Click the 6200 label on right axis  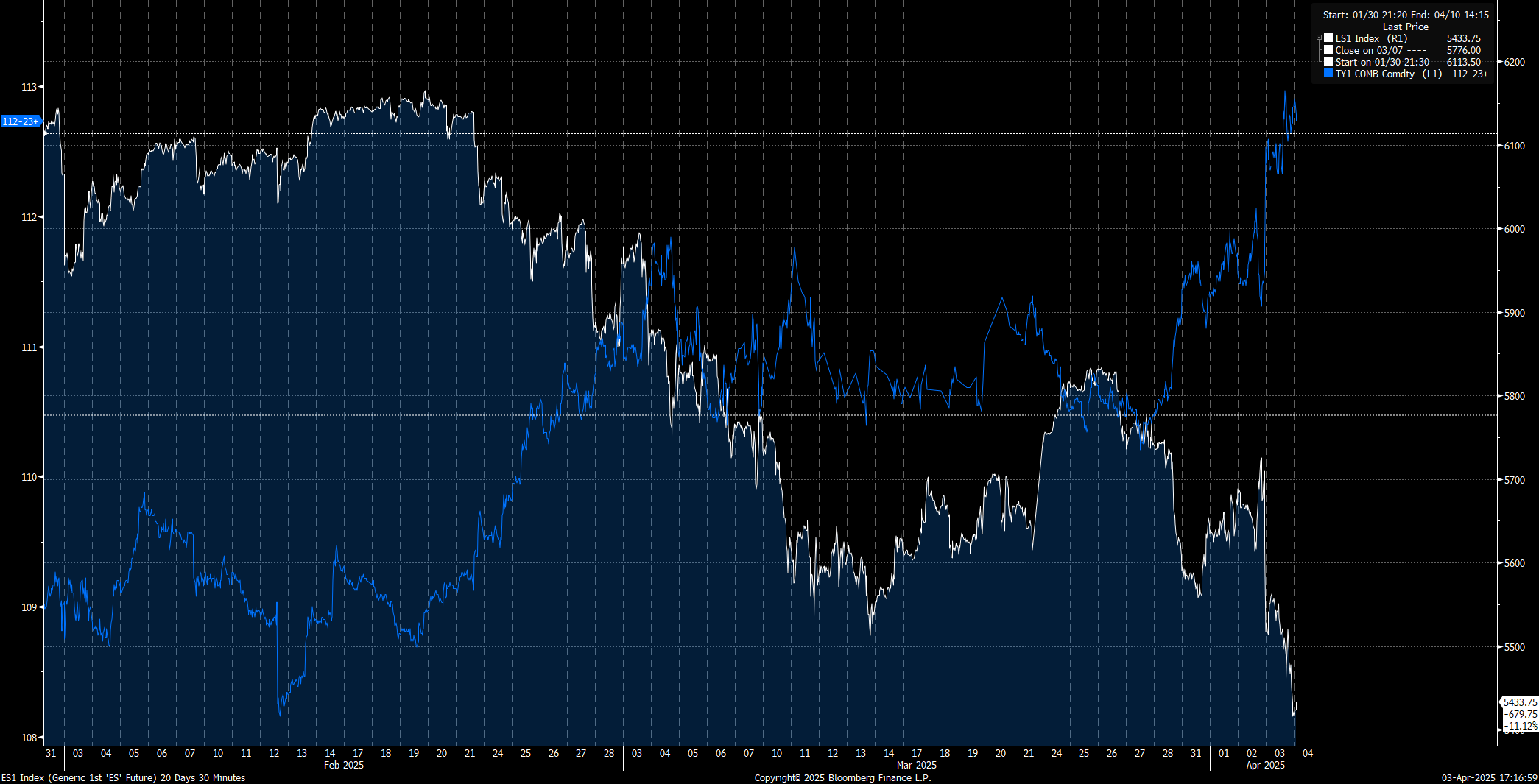[1515, 62]
